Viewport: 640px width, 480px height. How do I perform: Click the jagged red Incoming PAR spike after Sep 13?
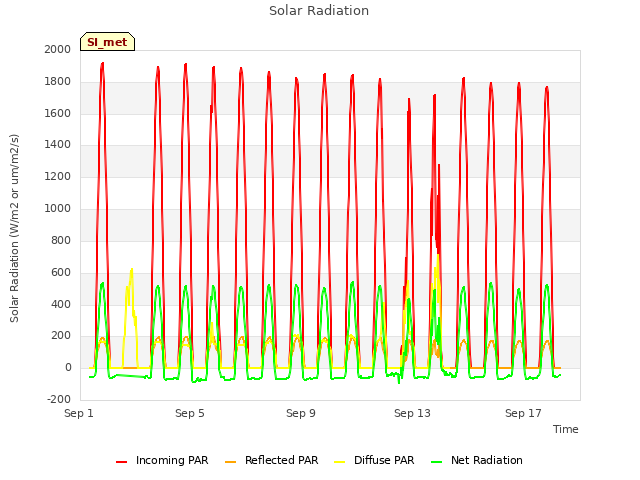[435, 96]
